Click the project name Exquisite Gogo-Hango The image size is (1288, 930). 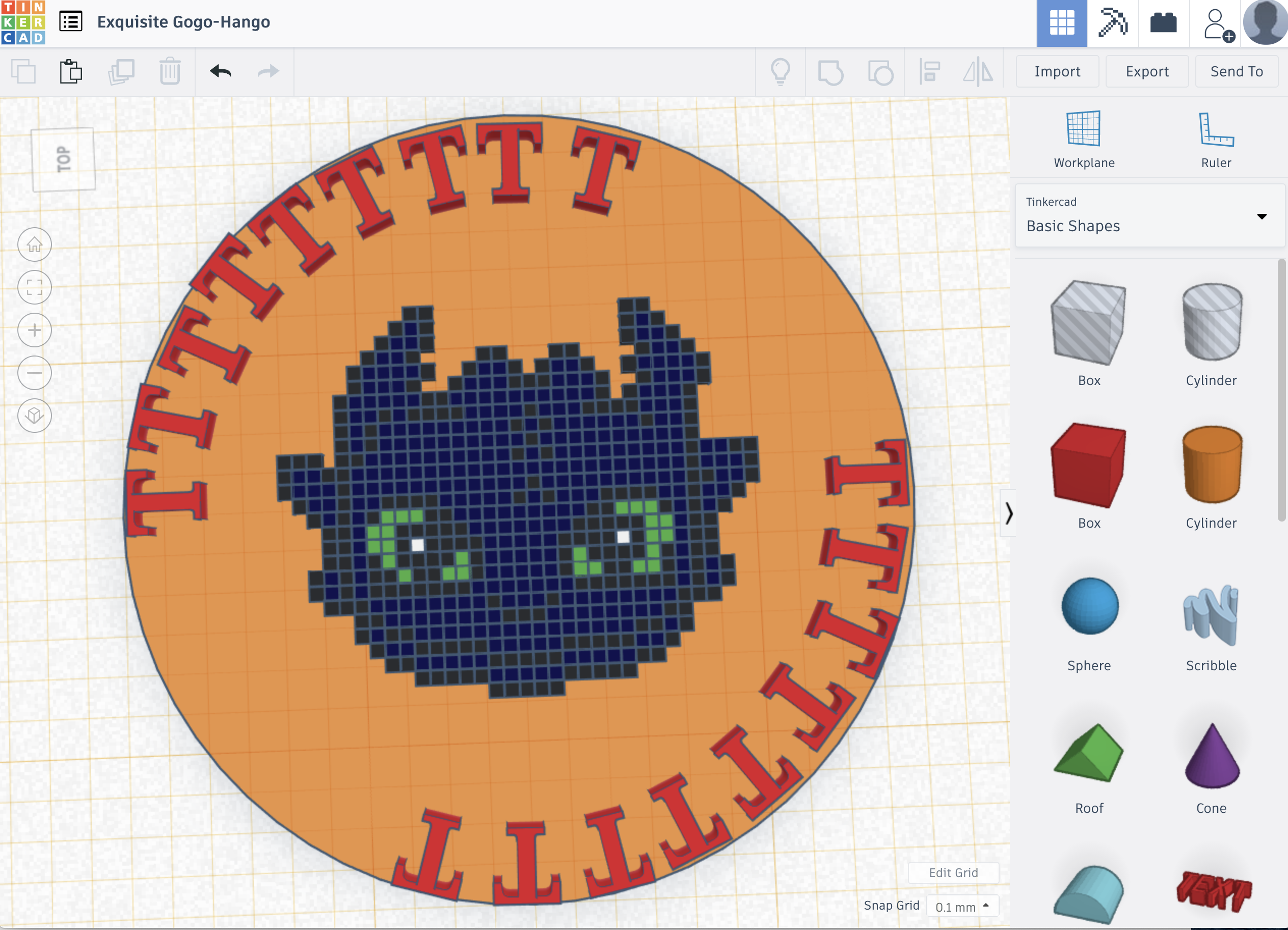point(183,22)
